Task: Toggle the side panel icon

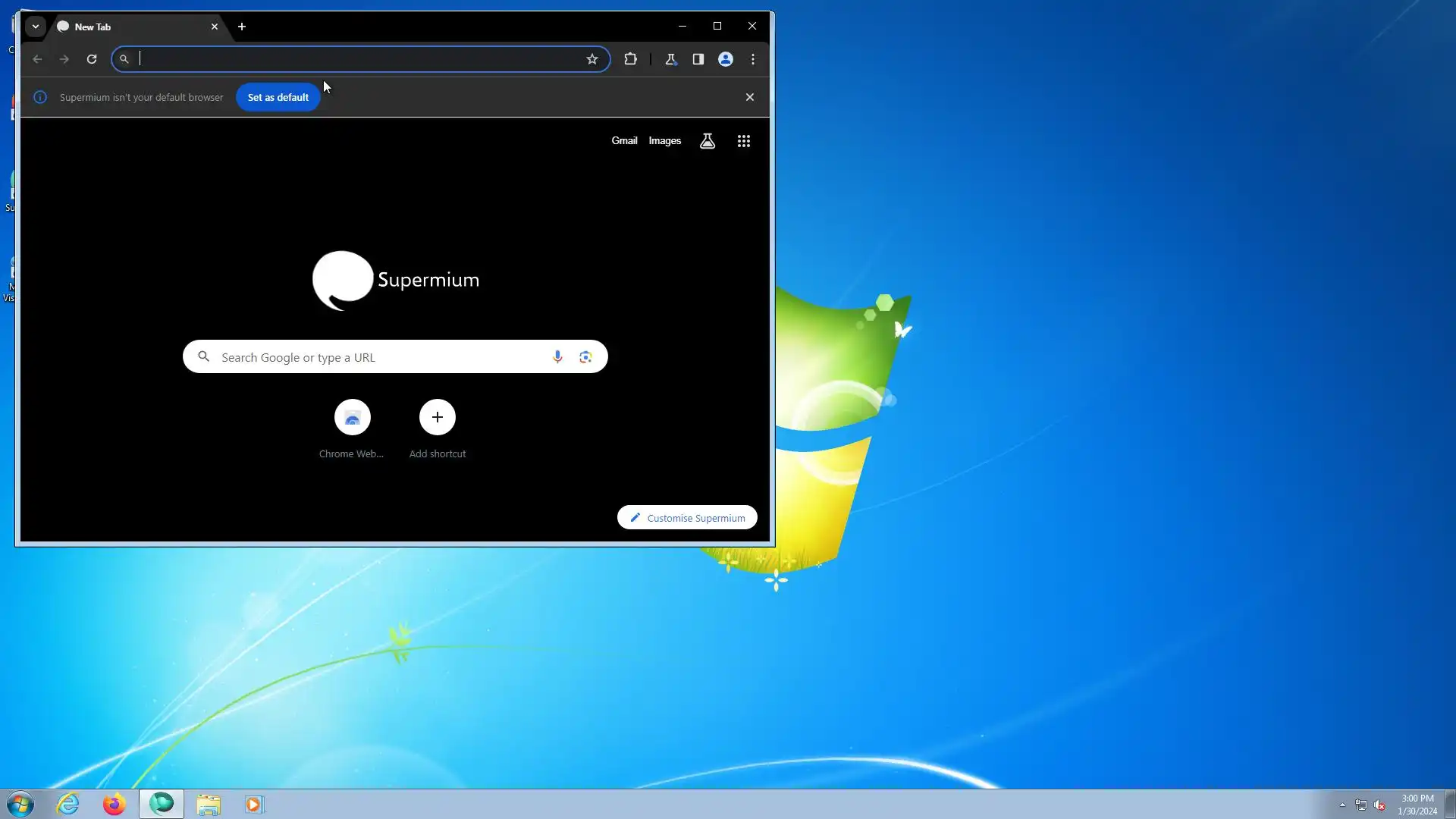Action: point(698,59)
